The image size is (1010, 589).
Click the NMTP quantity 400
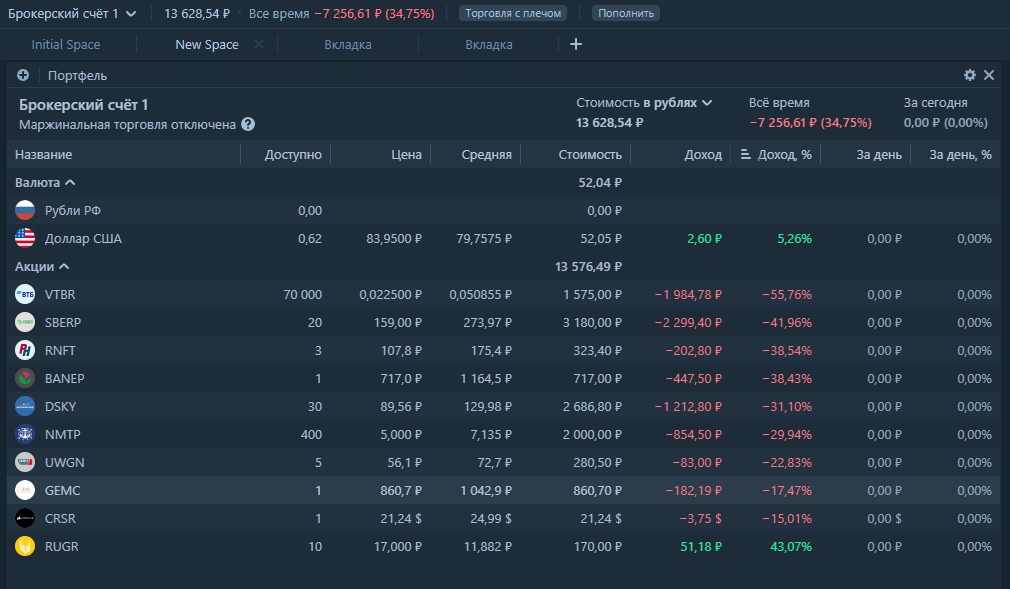[311, 434]
